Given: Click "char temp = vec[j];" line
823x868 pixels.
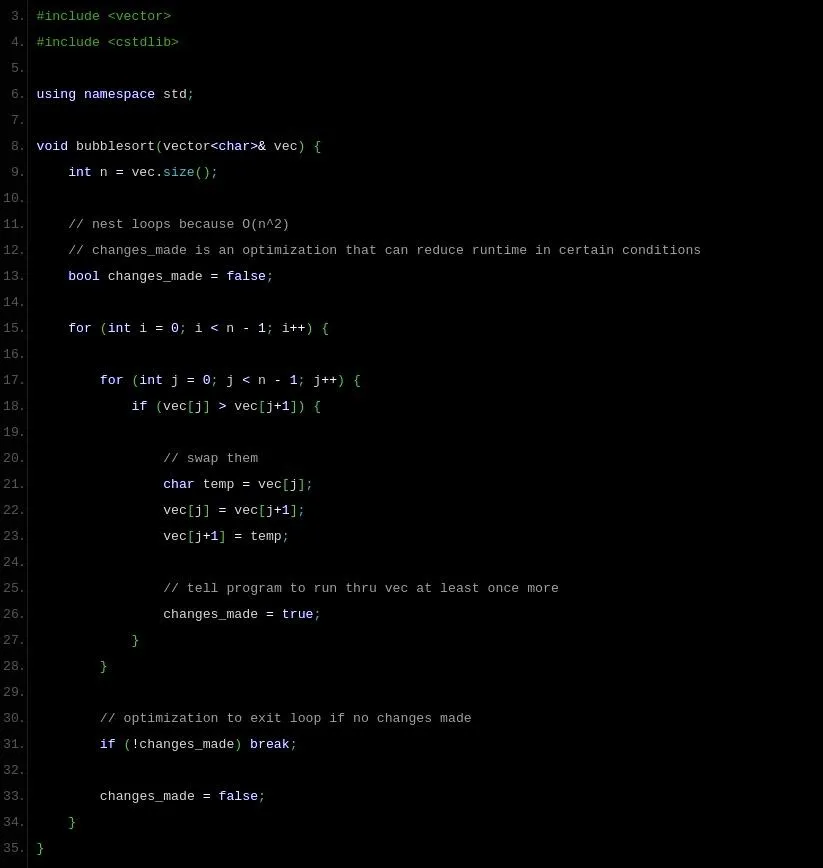Looking at the screenshot, I should pyautogui.click(x=237, y=484).
